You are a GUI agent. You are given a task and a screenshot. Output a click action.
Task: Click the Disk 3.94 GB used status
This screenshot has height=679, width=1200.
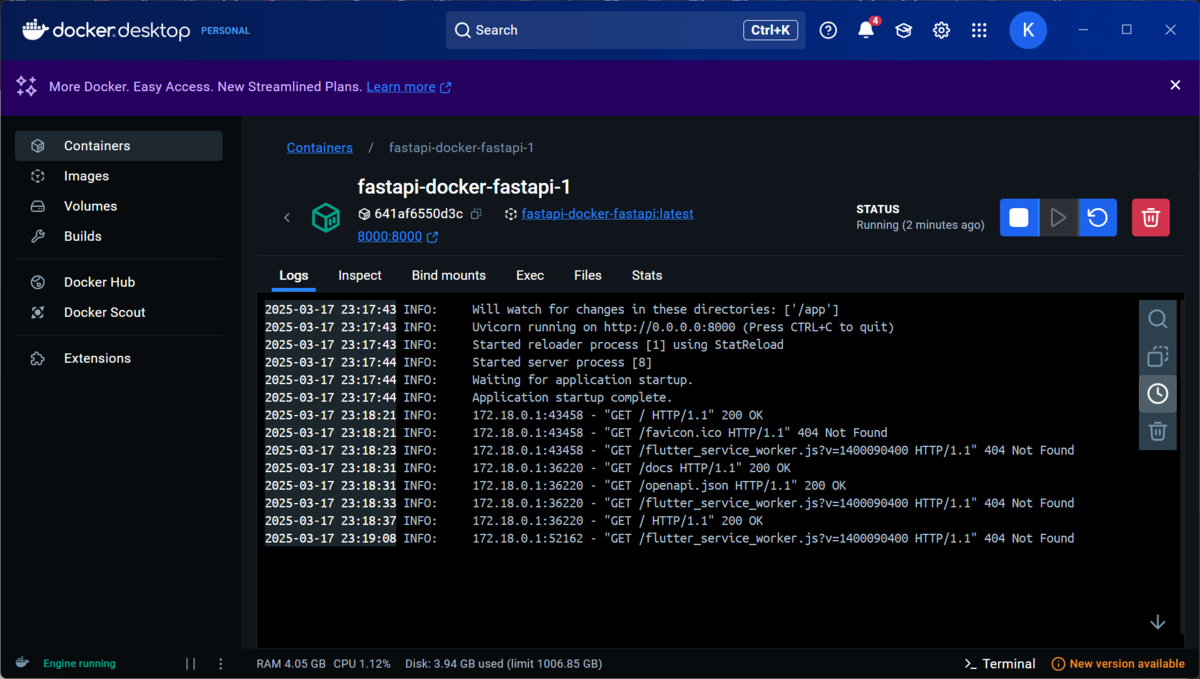(503, 664)
